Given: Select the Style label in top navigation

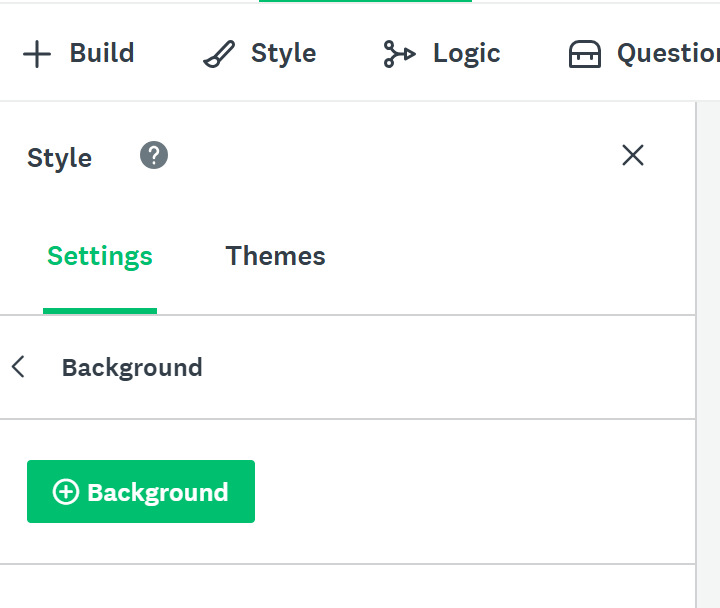Looking at the screenshot, I should [x=283, y=53].
